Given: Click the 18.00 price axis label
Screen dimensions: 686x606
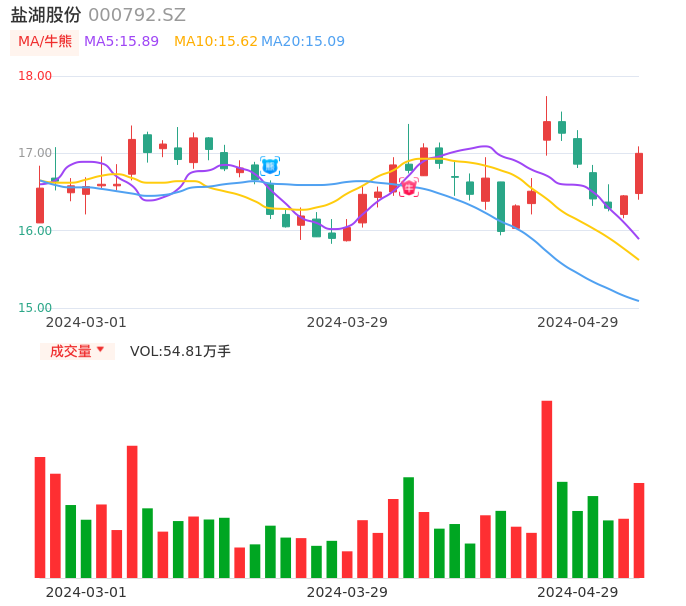Looking at the screenshot, I should coord(35,76).
